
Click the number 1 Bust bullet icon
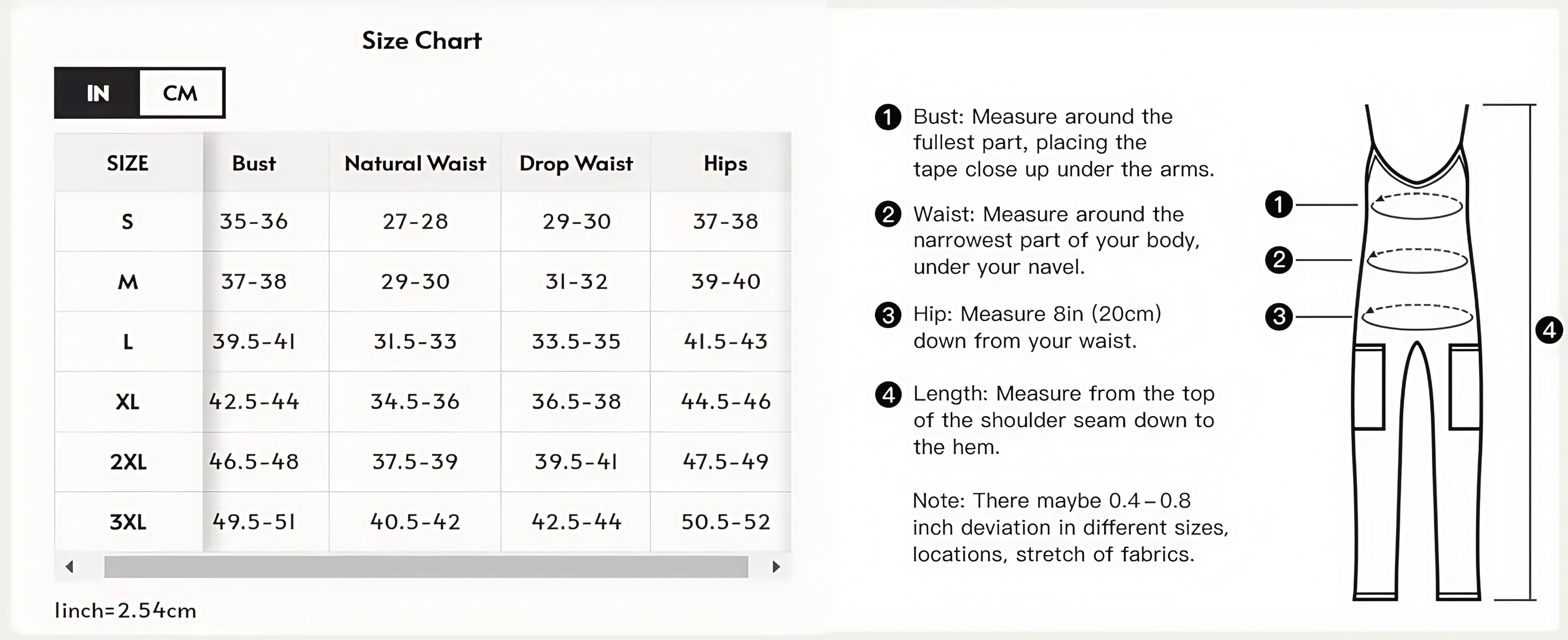pyautogui.click(x=888, y=117)
